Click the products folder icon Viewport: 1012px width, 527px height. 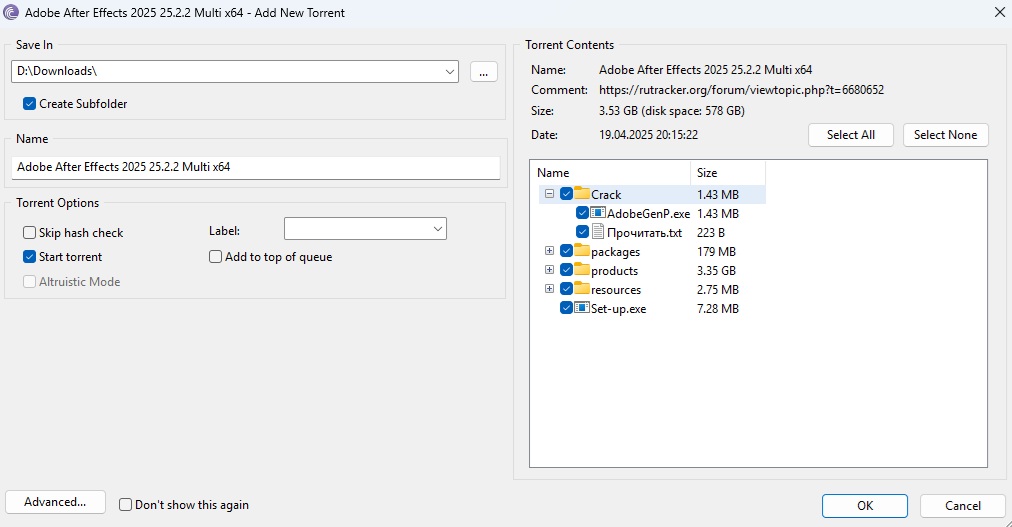pos(582,270)
